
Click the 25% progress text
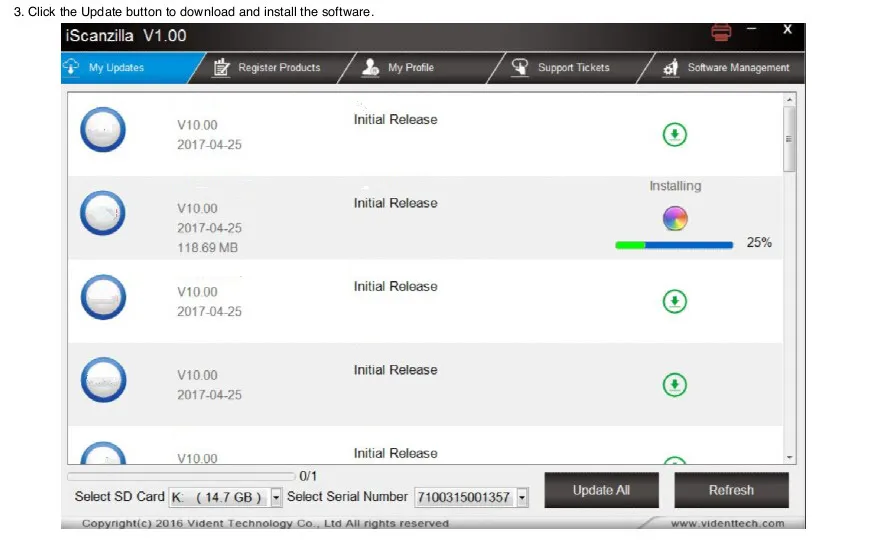point(759,243)
